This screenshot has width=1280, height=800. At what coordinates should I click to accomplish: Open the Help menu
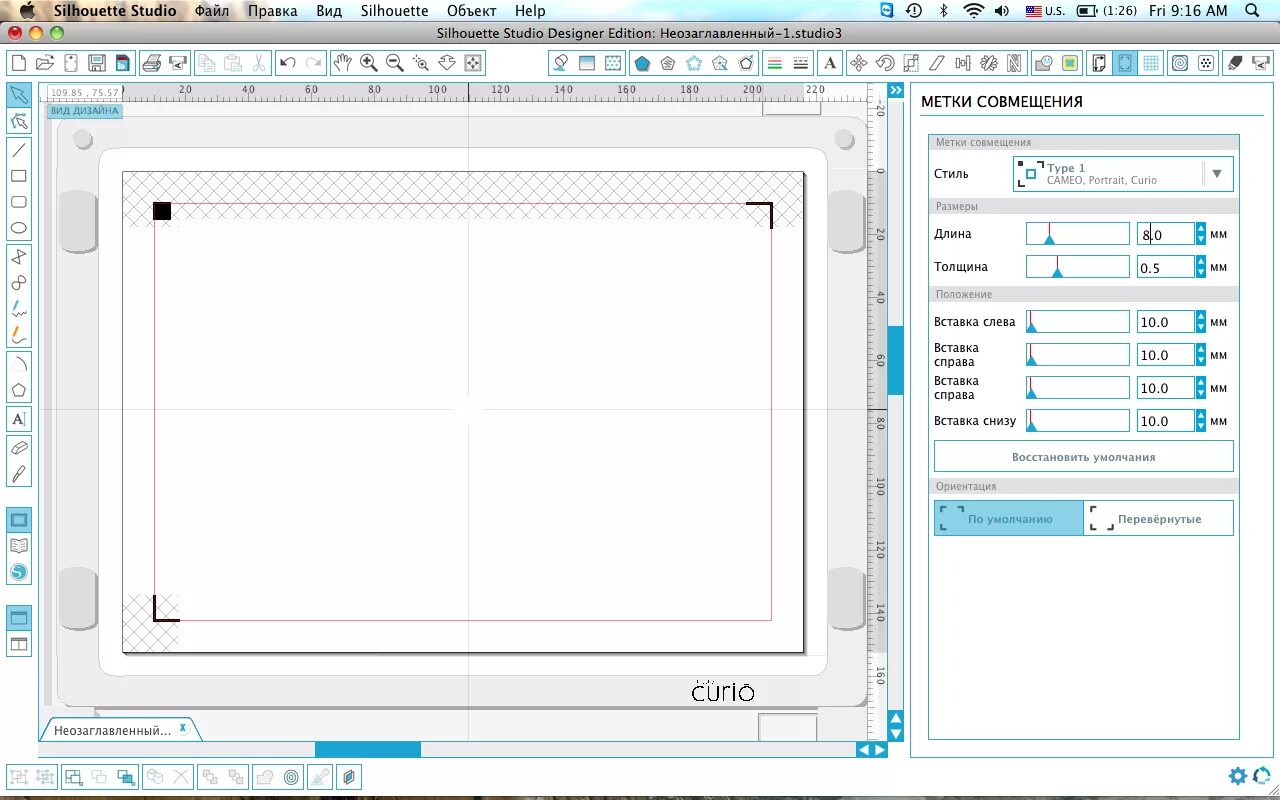point(530,11)
